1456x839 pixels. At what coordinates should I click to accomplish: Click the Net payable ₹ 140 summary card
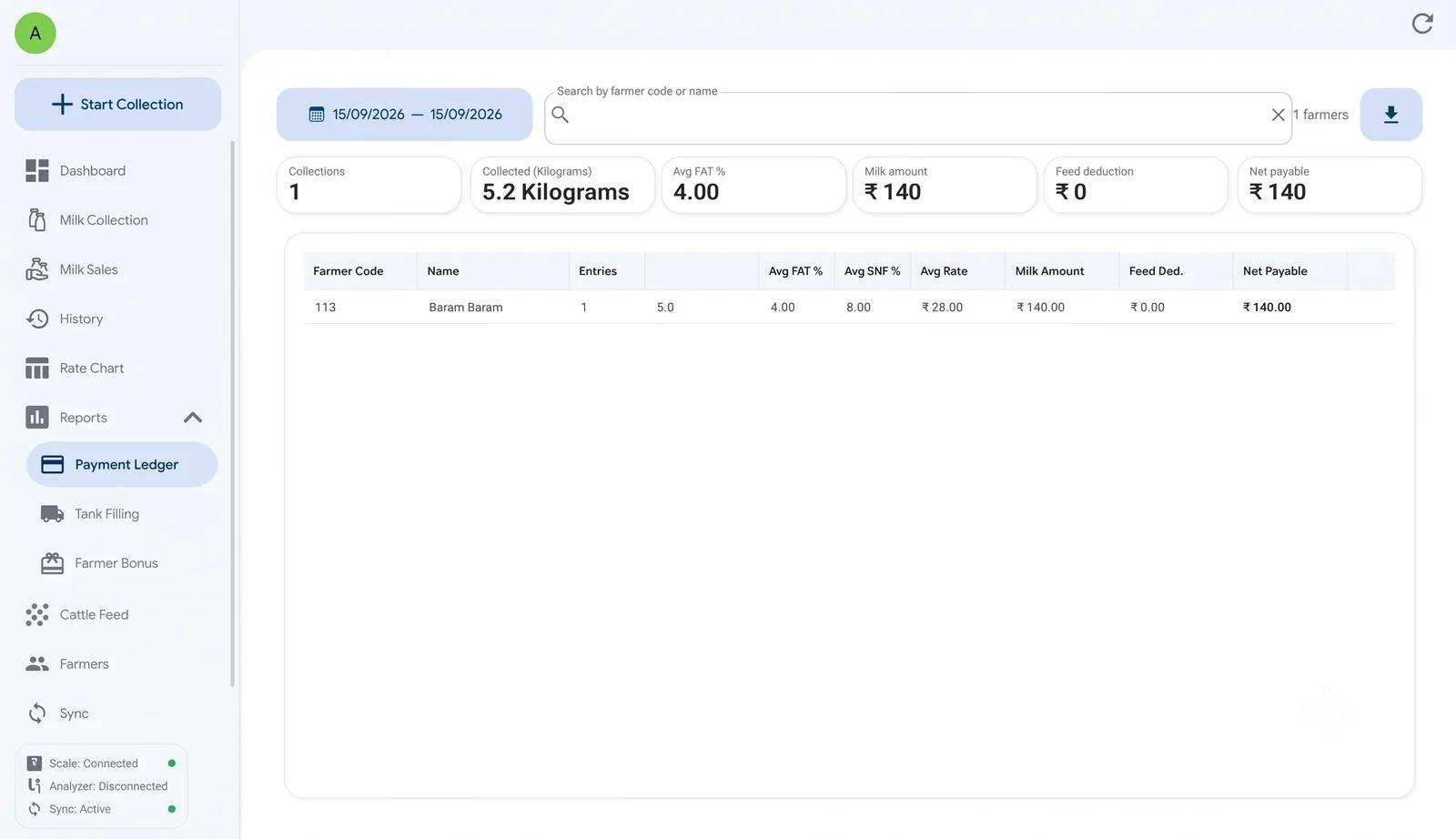[1330, 185]
